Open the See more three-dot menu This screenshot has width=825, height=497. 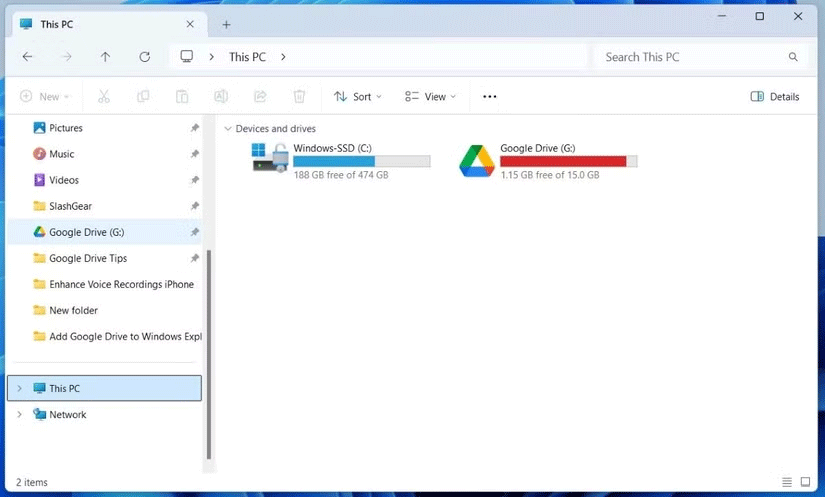coord(489,96)
